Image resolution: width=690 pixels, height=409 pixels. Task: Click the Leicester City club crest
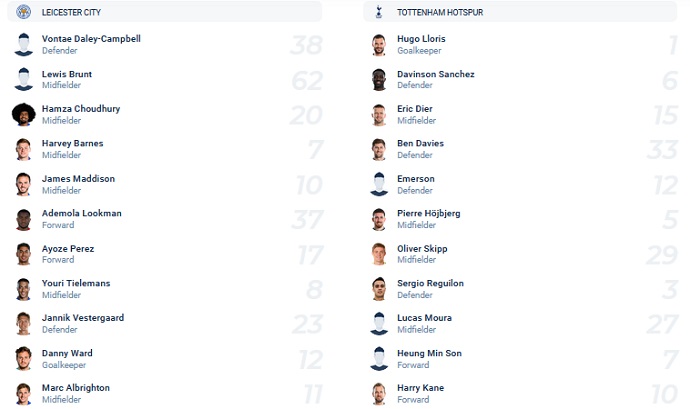pyautogui.click(x=23, y=11)
